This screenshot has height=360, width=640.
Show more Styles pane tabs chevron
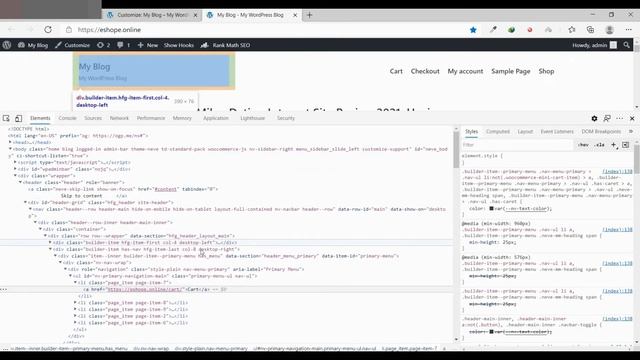631,131
